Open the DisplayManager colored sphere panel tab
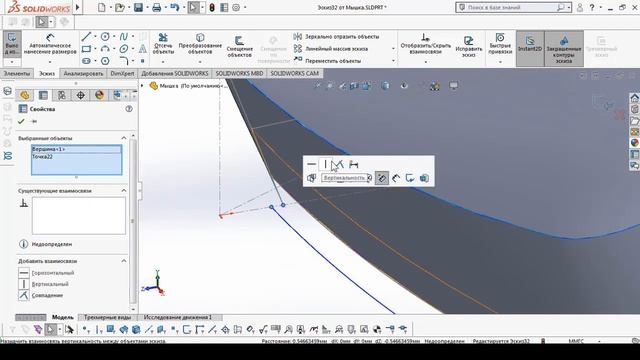Image resolution: width=640 pixels, height=360 pixels. (99, 95)
